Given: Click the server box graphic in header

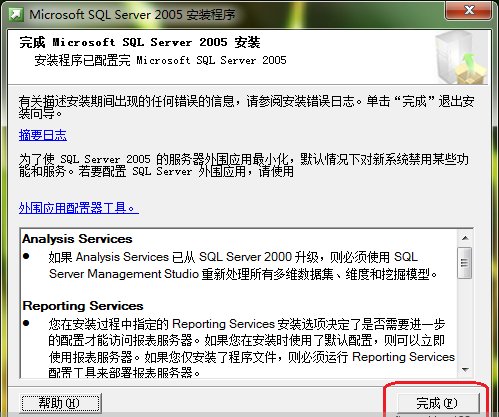Looking at the screenshot, I should [461, 57].
